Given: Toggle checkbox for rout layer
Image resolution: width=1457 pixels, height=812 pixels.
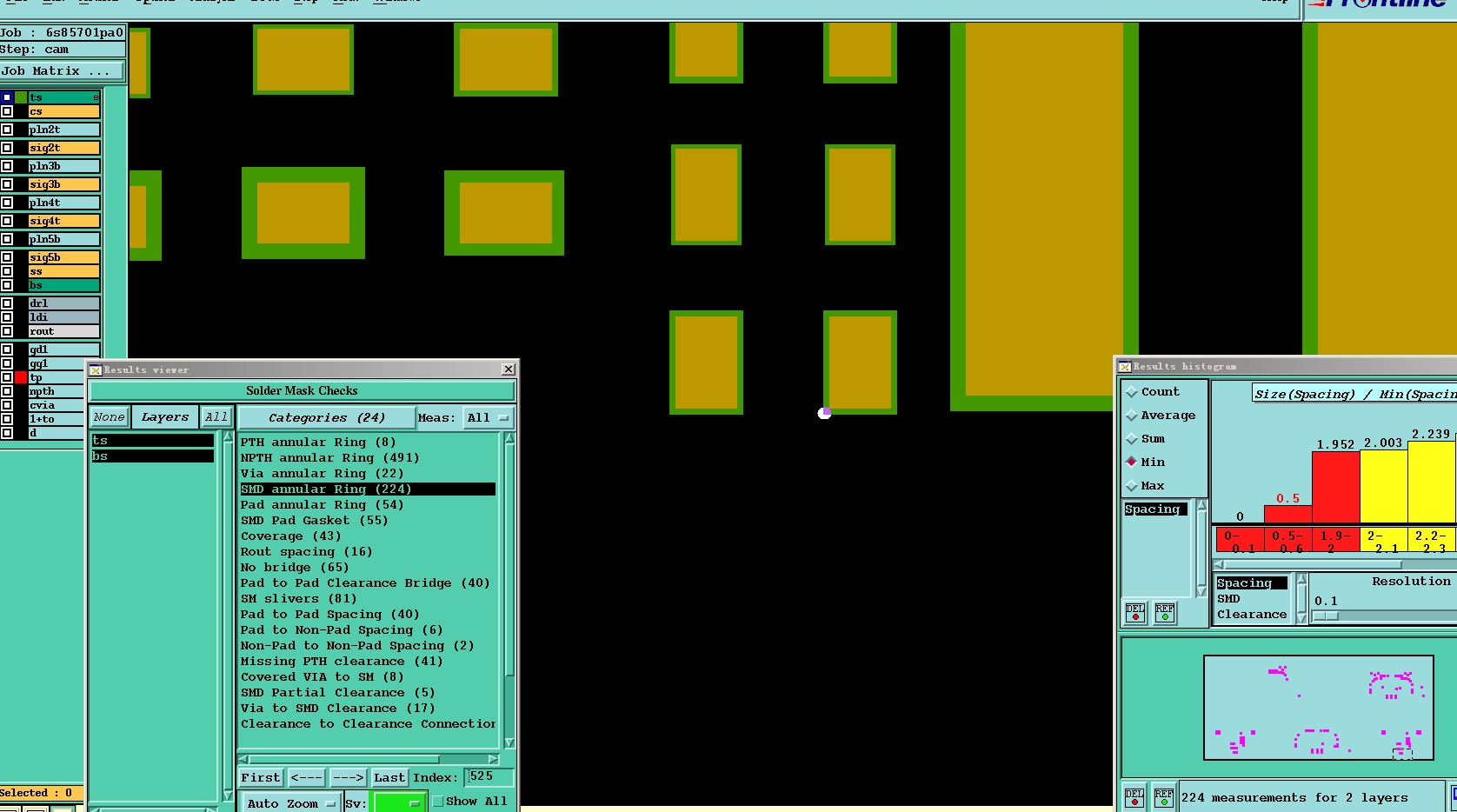Looking at the screenshot, I should (7, 331).
